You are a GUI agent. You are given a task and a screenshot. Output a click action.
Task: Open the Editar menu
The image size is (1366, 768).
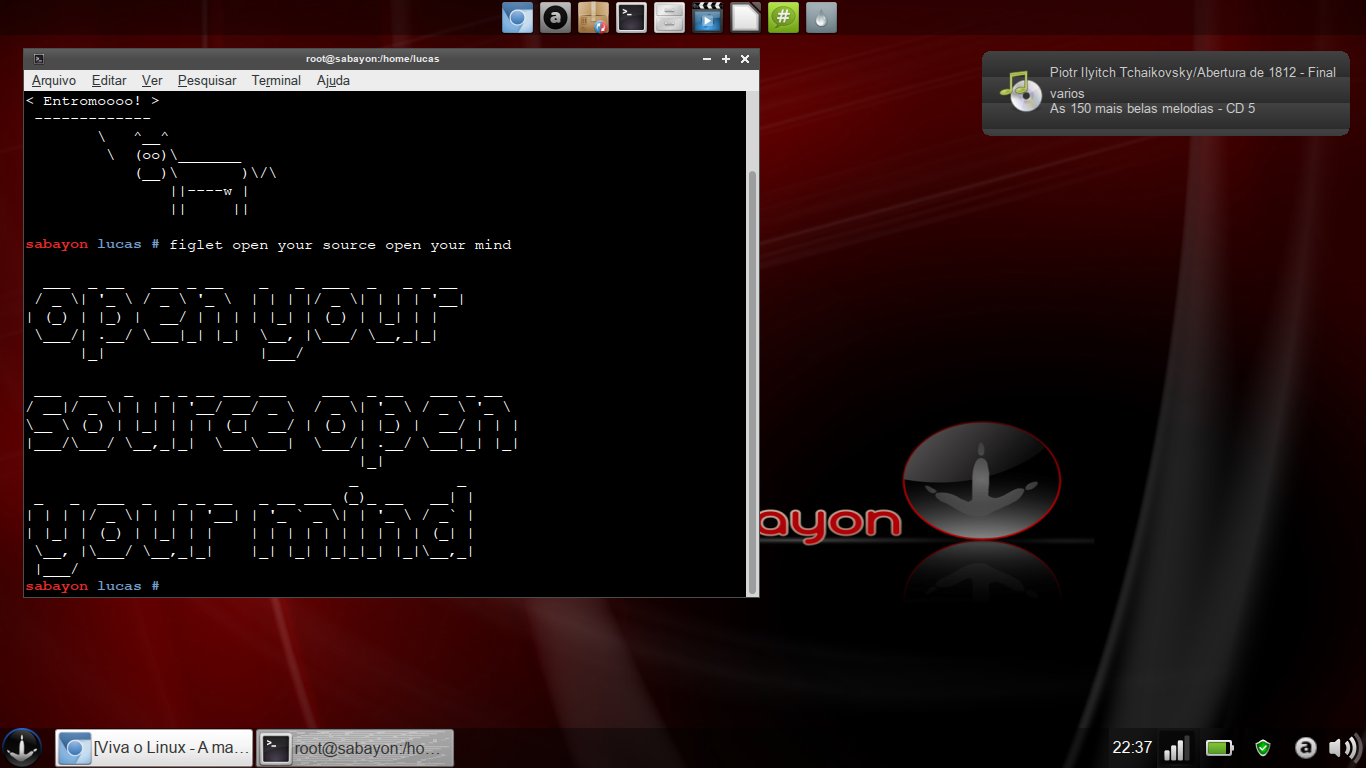tap(109, 80)
